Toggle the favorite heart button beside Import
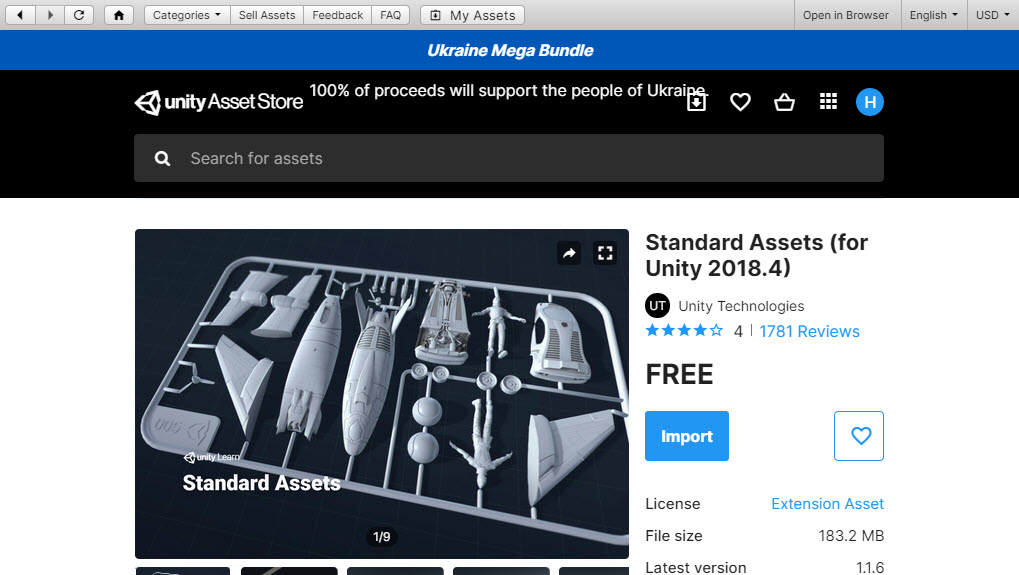 click(x=859, y=436)
